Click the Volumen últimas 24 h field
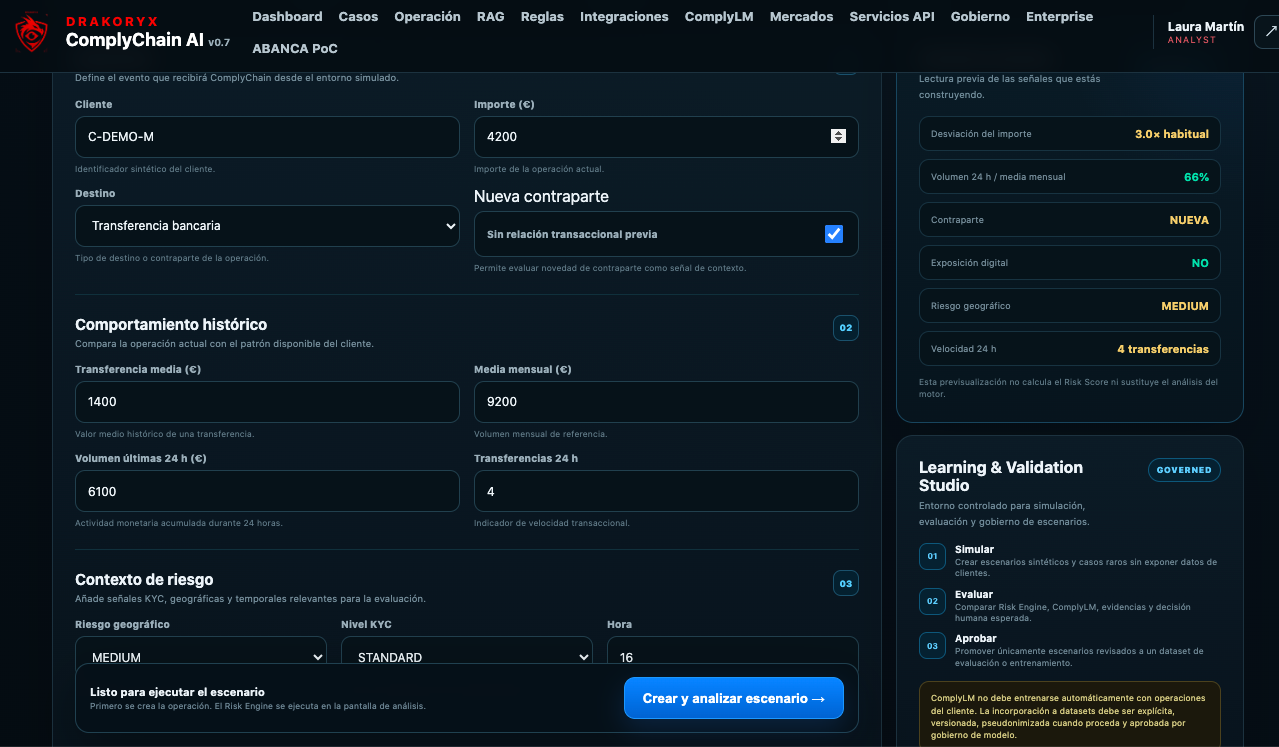Viewport: 1279px width, 747px height. tap(267, 491)
